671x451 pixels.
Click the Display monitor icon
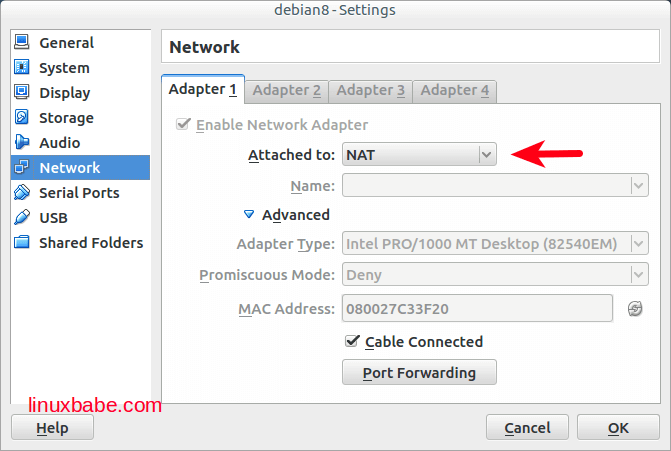coord(22,93)
